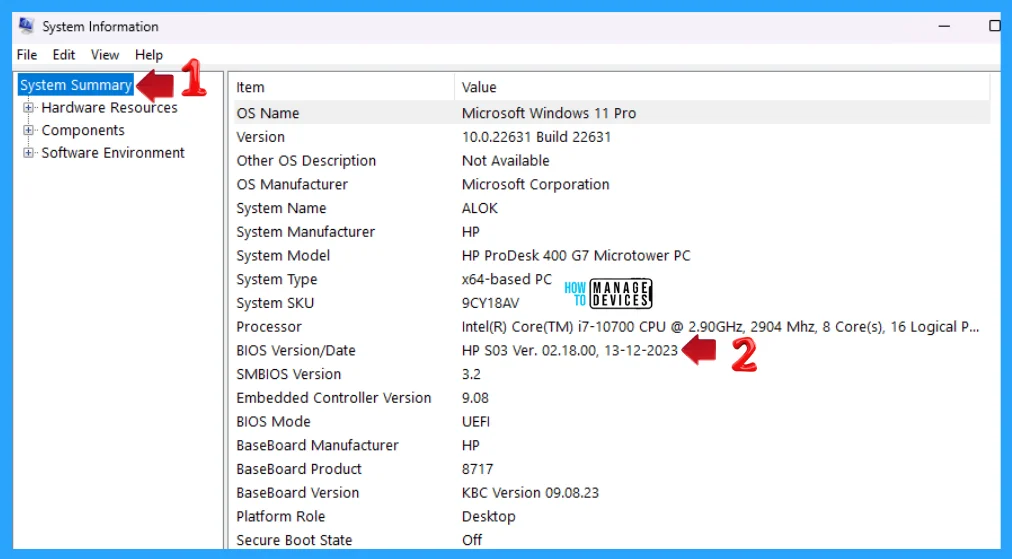1012x559 pixels.
Task: Click the x64-based PC value
Action: [x=507, y=280]
